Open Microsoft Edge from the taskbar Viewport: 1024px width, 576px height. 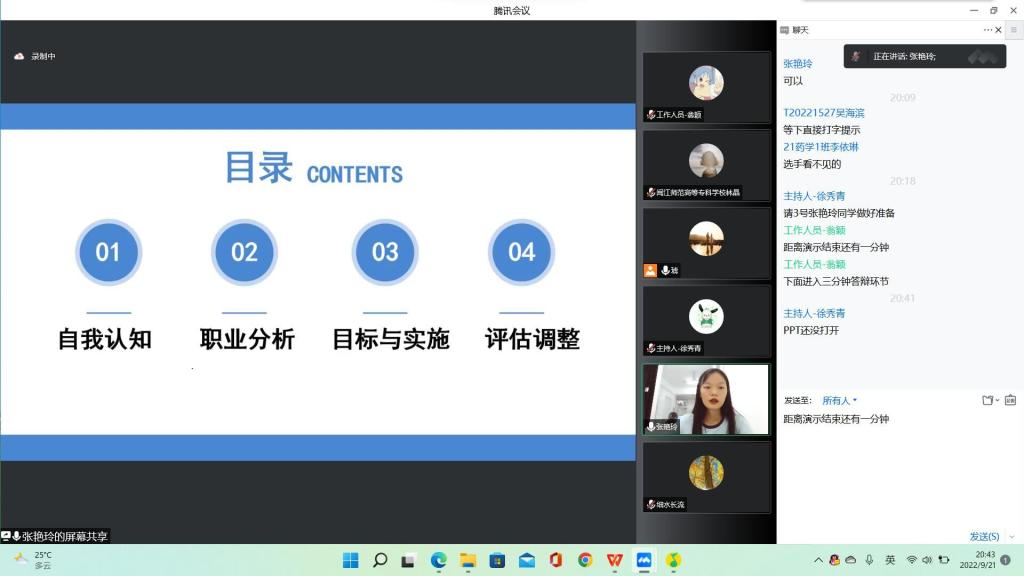438,560
